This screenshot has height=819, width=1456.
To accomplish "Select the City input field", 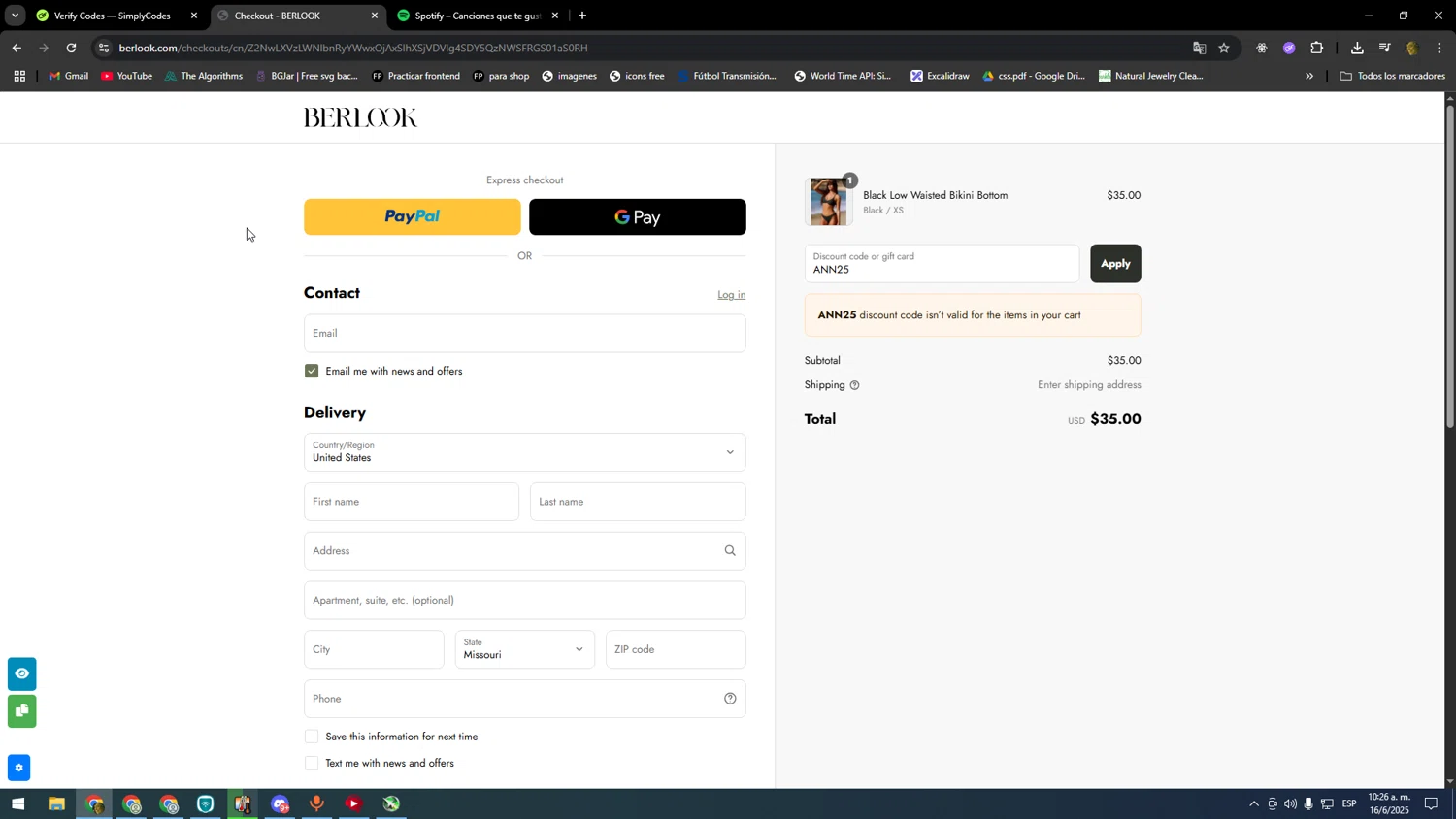I will point(374,649).
